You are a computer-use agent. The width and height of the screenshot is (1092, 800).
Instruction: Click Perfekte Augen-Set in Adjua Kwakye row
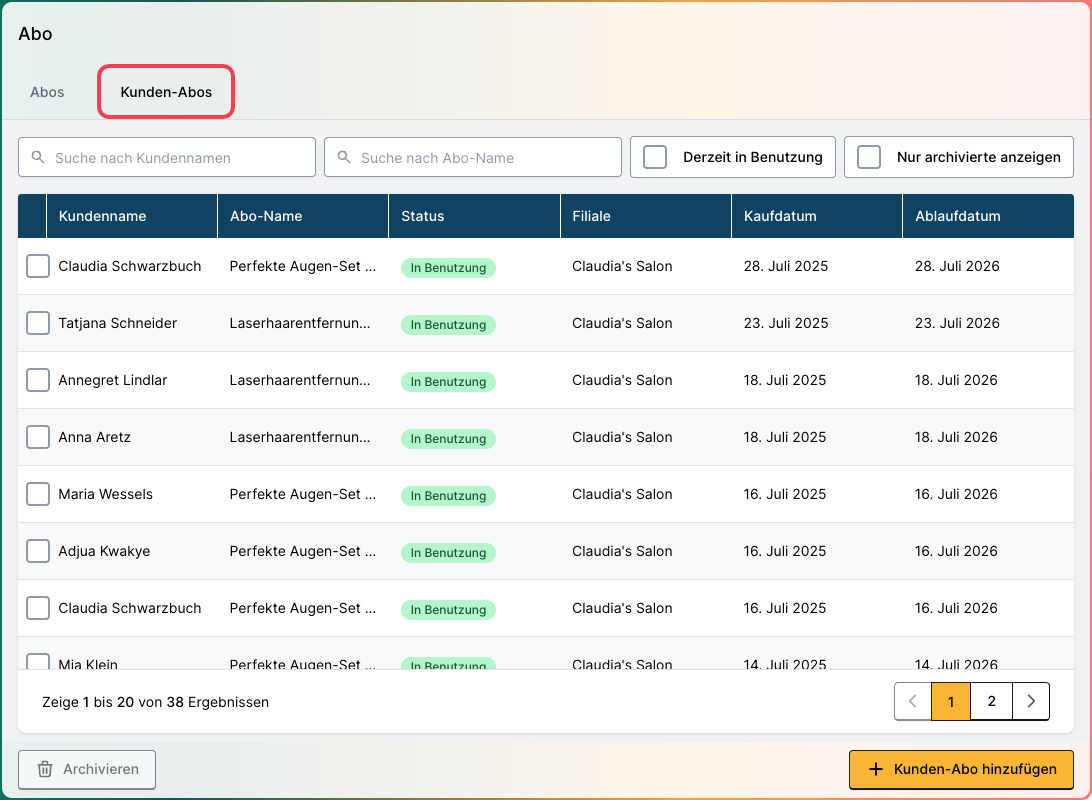[303, 551]
